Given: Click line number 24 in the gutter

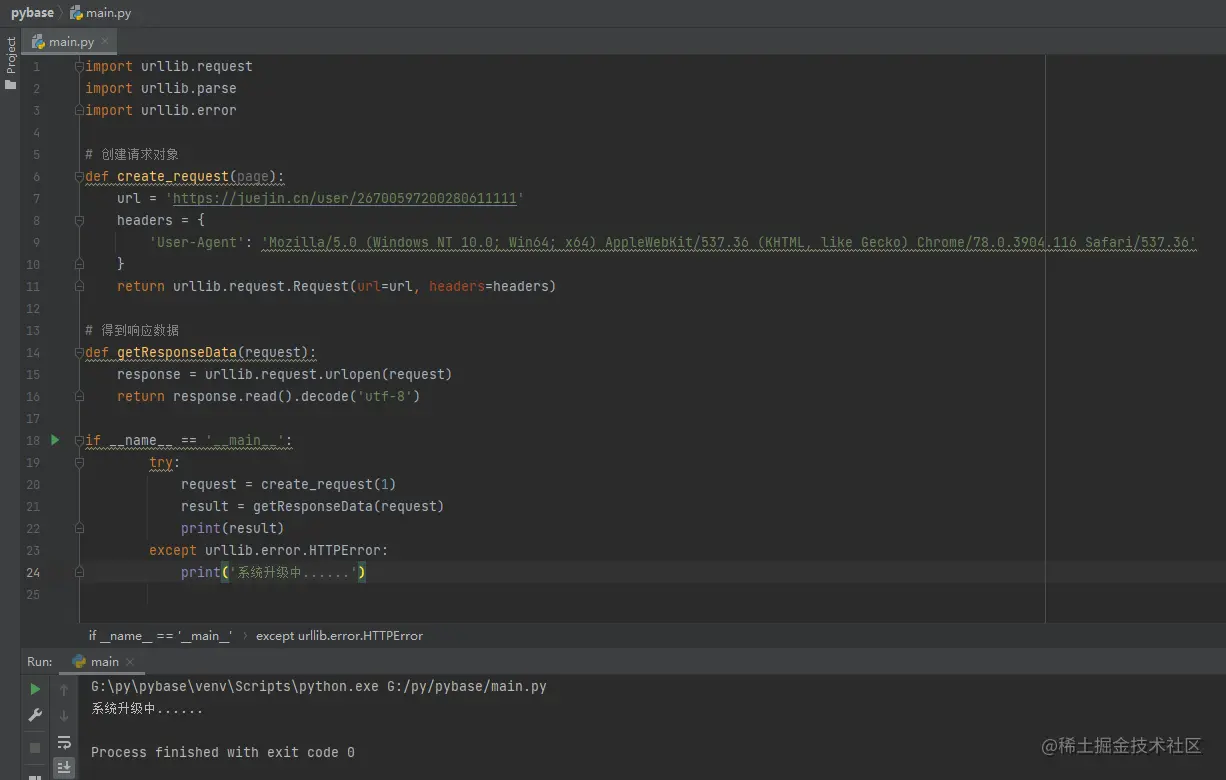Looking at the screenshot, I should coord(34,572).
